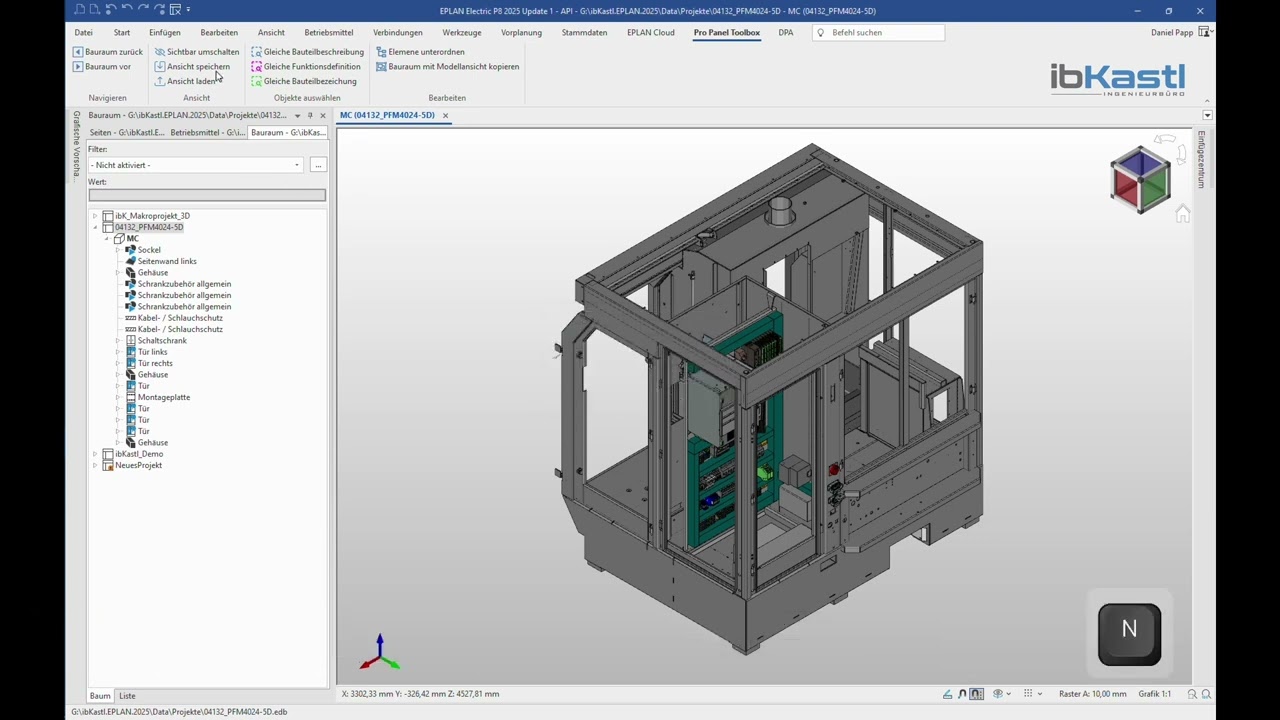Screen dimensions: 1280x720
Task: Select the Gleiche Funktionsdefinition icon
Action: pyautogui.click(x=257, y=67)
